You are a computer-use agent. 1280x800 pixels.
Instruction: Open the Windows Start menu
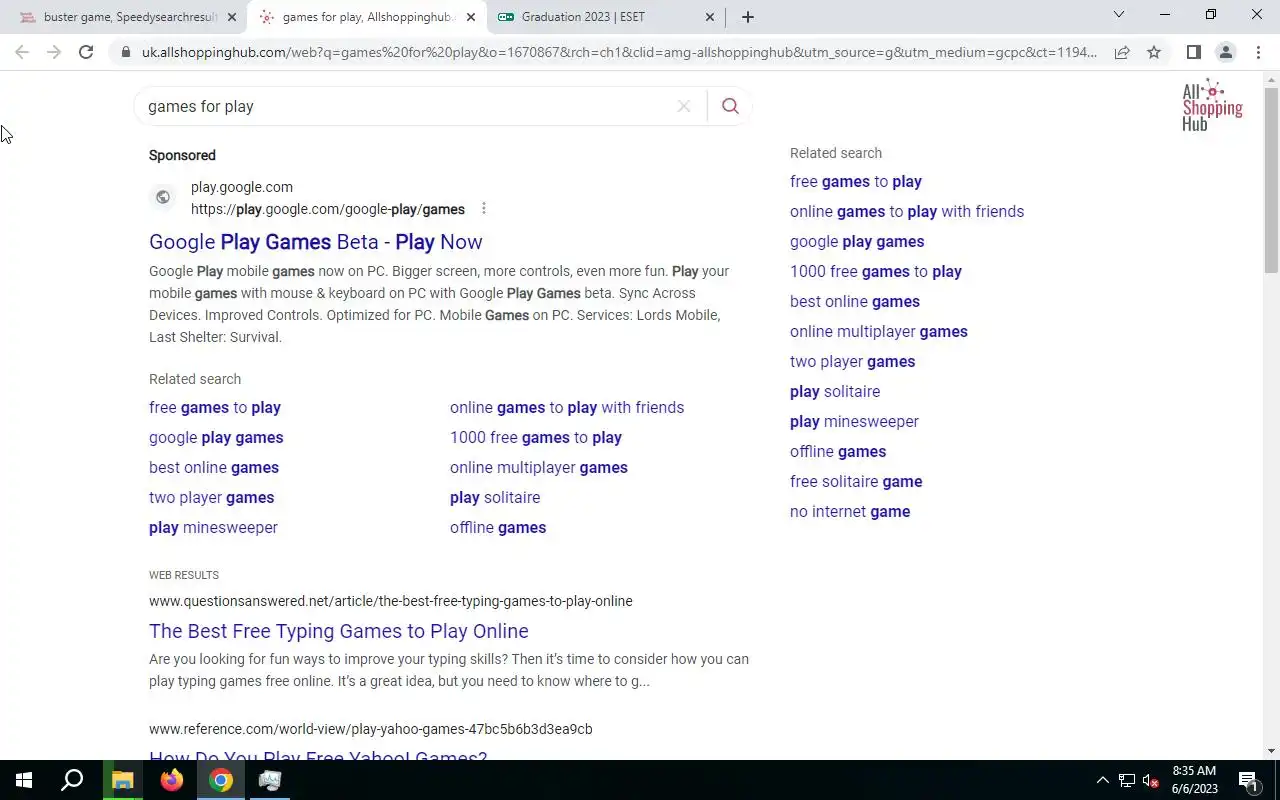point(24,780)
